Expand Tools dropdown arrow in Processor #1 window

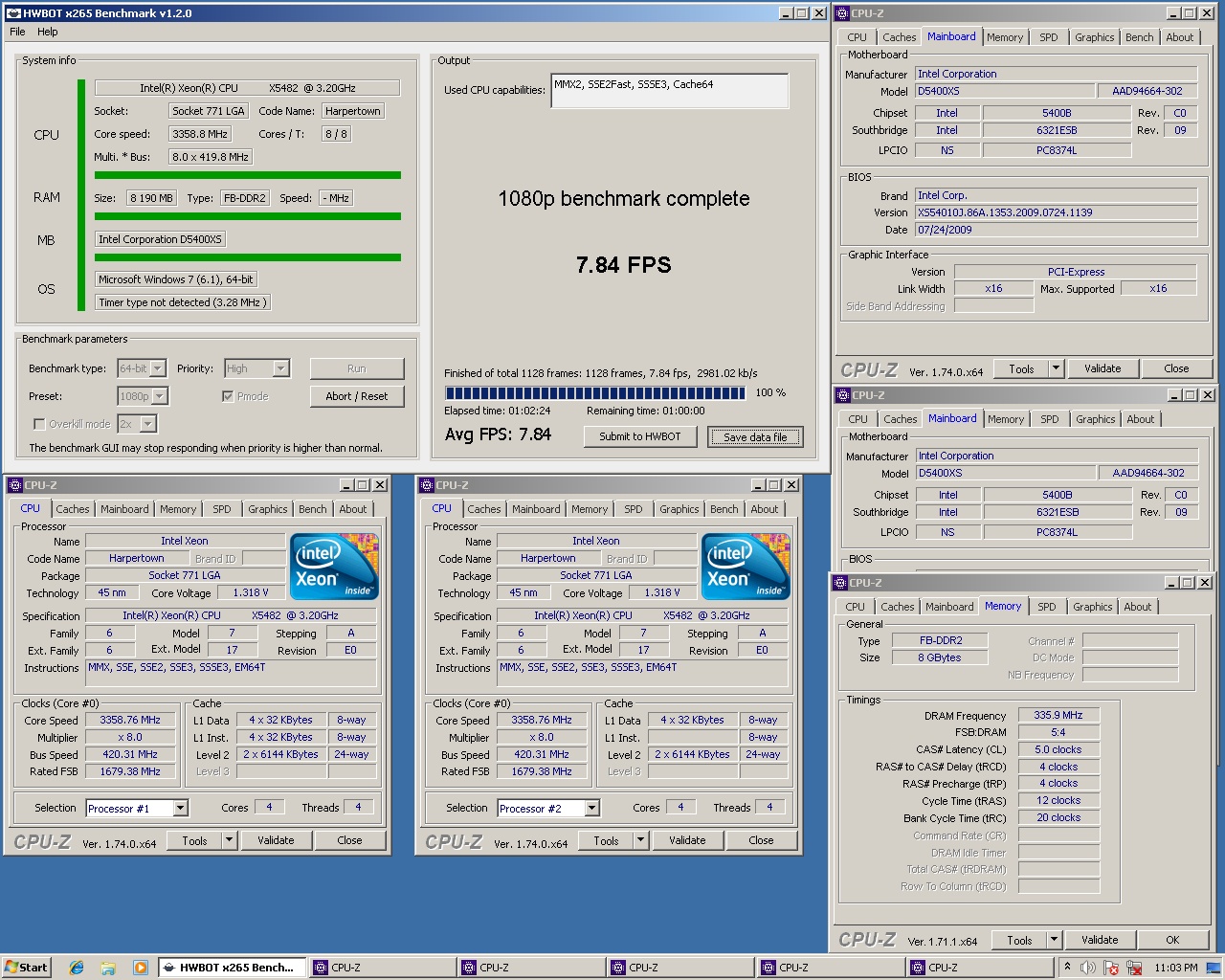pos(229,840)
